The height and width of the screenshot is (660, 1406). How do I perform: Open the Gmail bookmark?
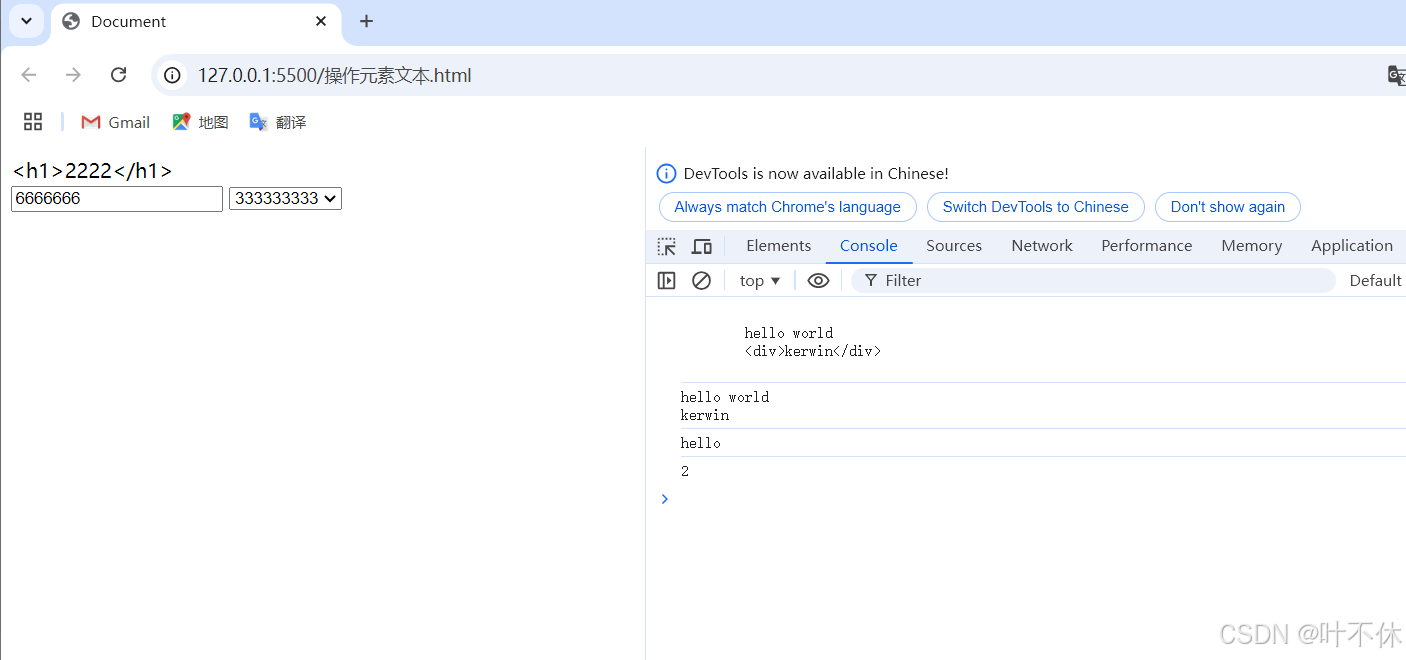coord(115,121)
